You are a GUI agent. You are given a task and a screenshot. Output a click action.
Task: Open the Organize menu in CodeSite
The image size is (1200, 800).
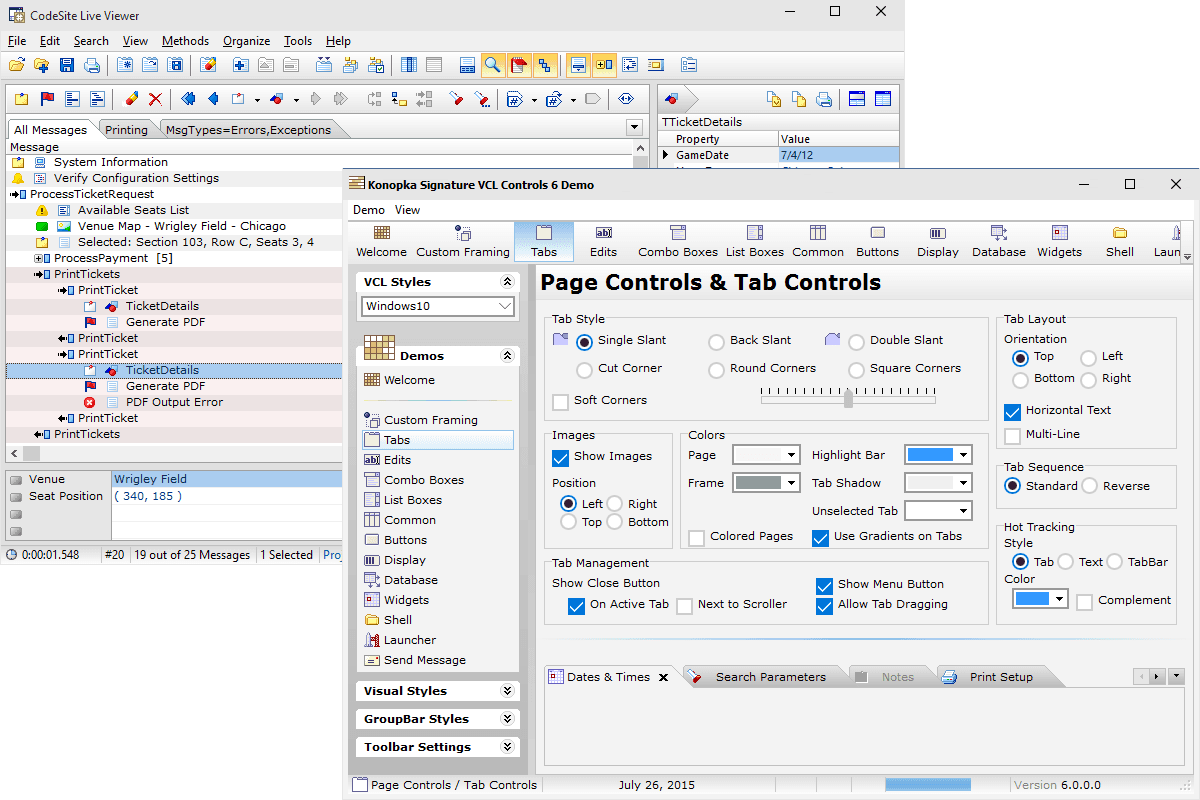247,41
